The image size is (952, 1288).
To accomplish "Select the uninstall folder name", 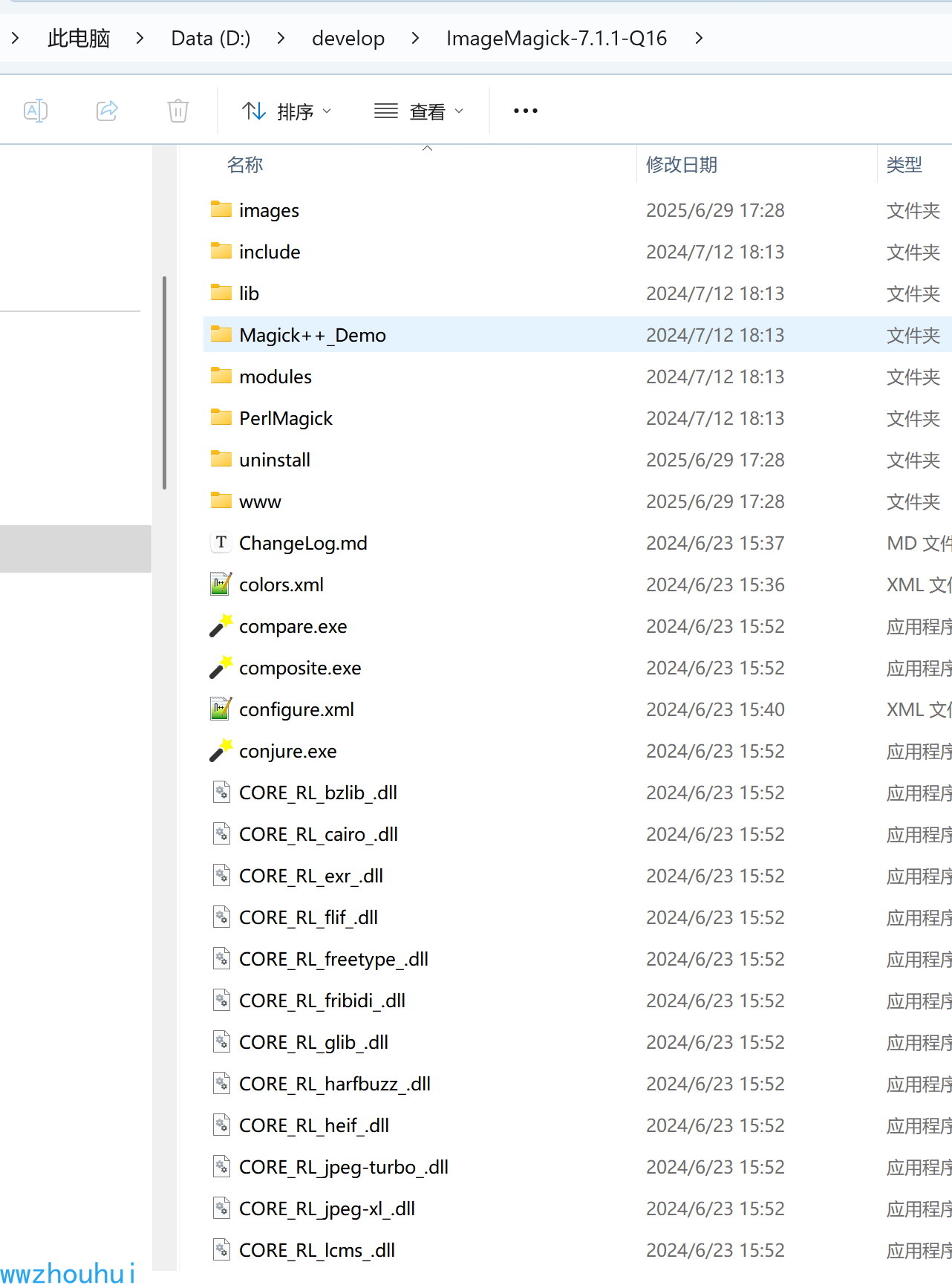I will pyautogui.click(x=275, y=460).
